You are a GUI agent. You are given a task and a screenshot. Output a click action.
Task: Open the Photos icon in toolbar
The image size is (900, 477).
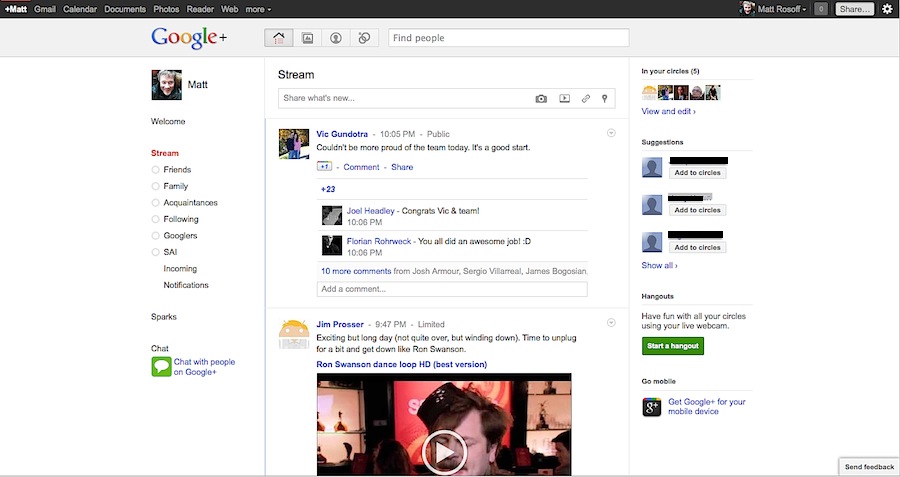(x=308, y=38)
